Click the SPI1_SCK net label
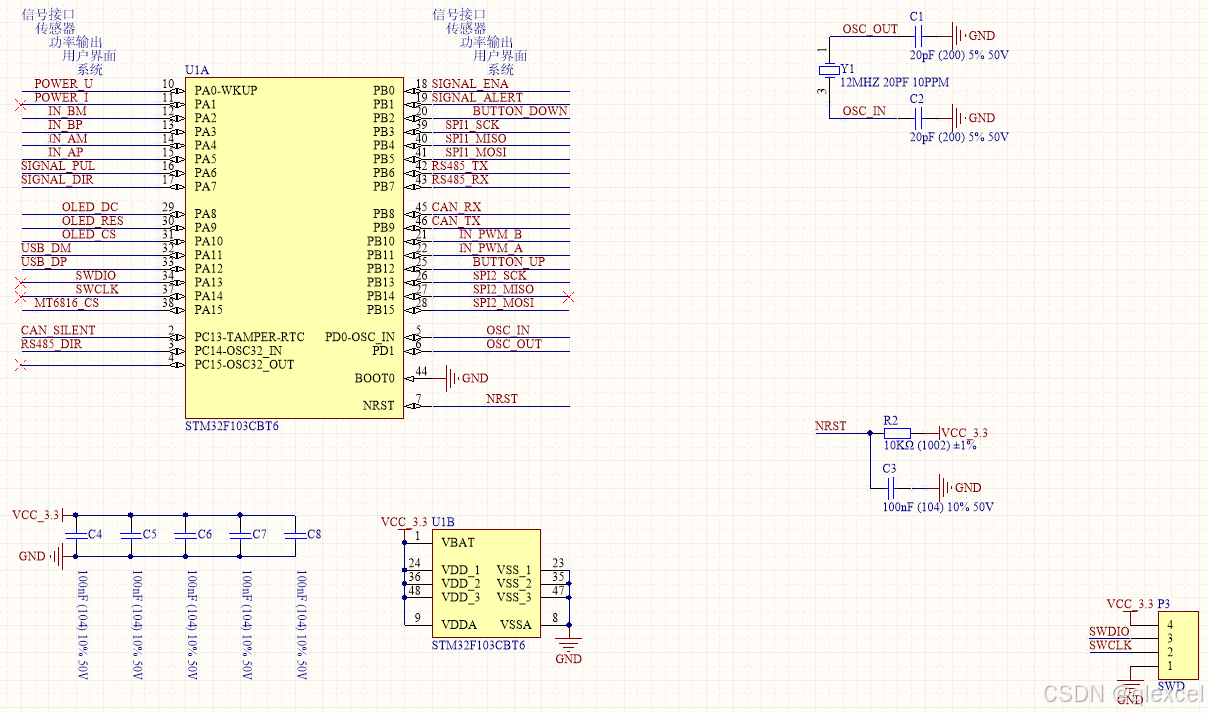Image resolution: width=1208 pixels, height=713 pixels. point(472,125)
